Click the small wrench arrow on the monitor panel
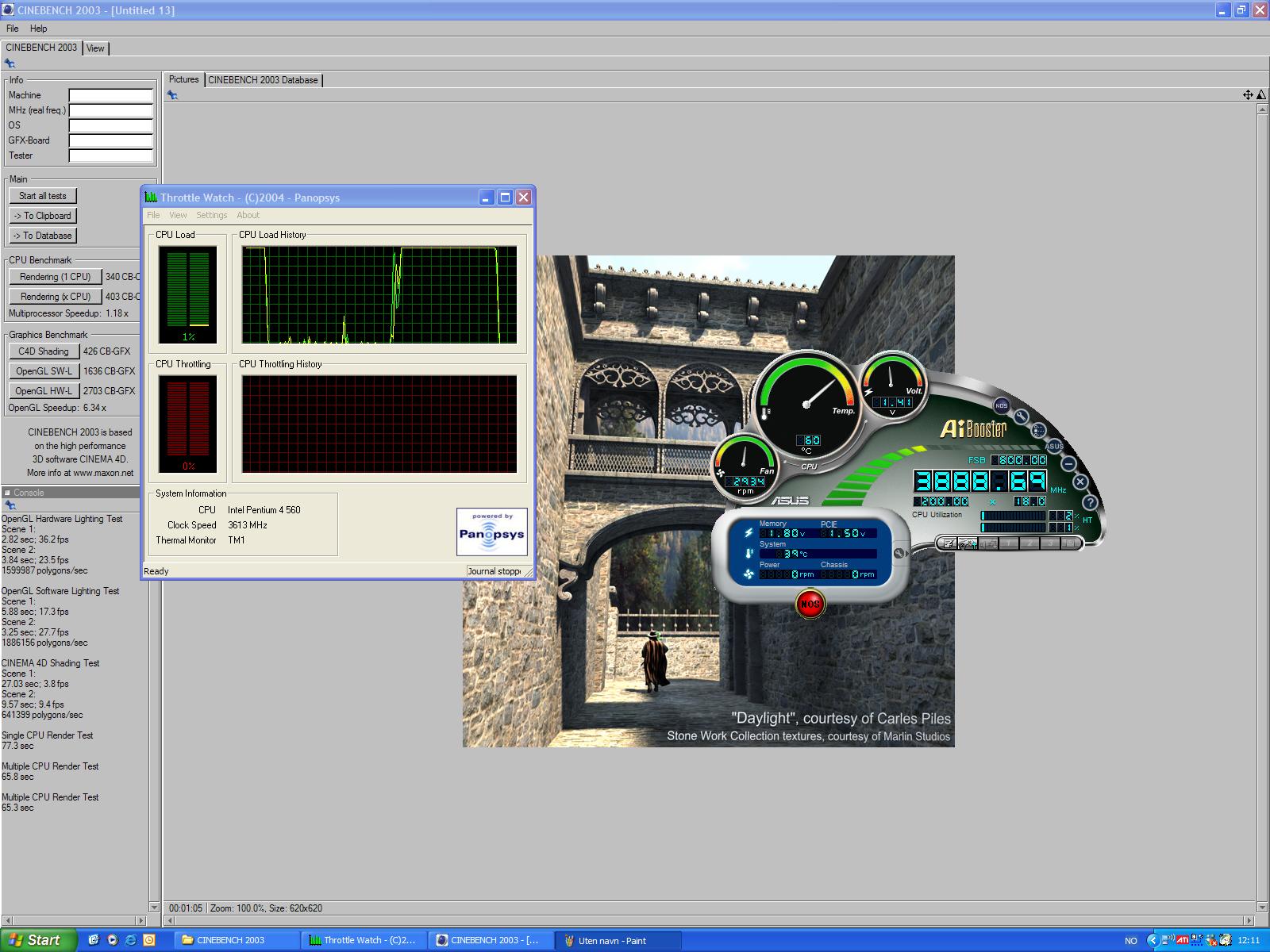The width and height of the screenshot is (1270, 952). pyautogui.click(x=899, y=554)
